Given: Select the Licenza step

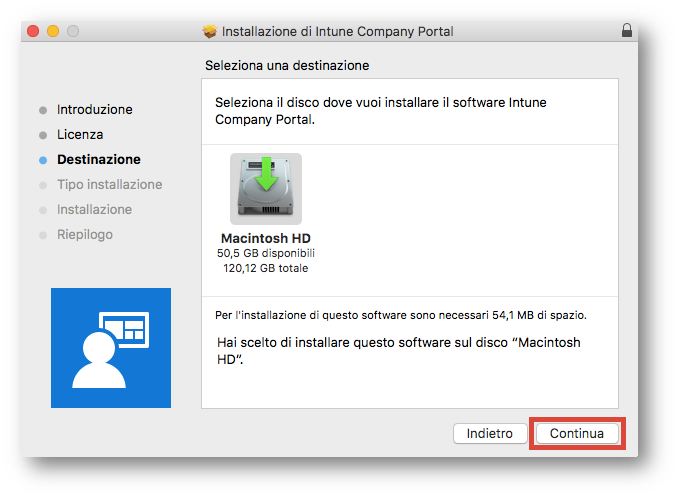Looking at the screenshot, I should pyautogui.click(x=80, y=135).
